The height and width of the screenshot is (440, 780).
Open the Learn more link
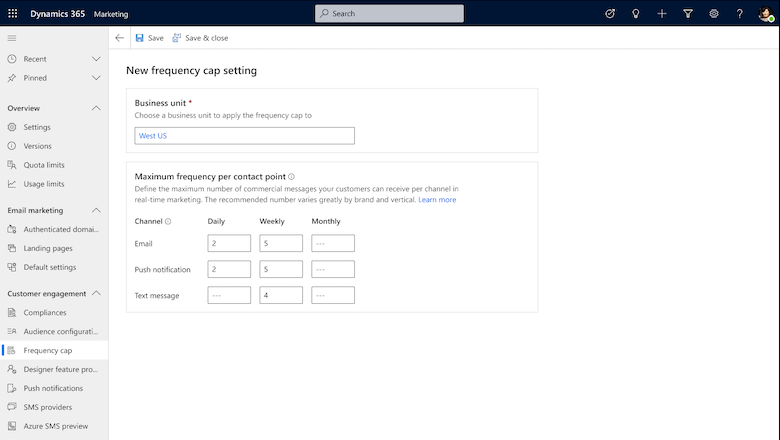click(437, 200)
